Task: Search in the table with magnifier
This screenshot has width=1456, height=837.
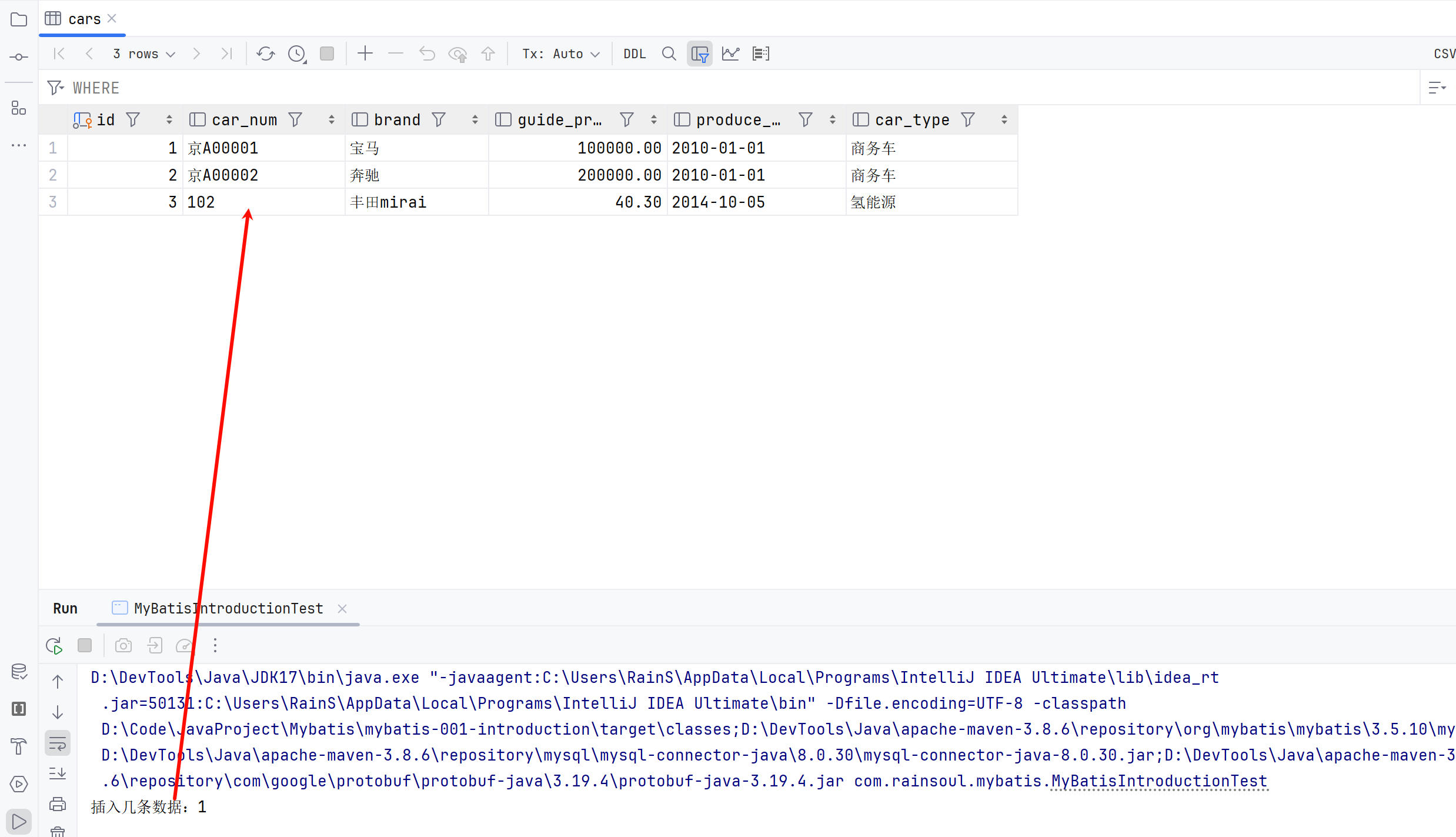Action: coord(669,54)
